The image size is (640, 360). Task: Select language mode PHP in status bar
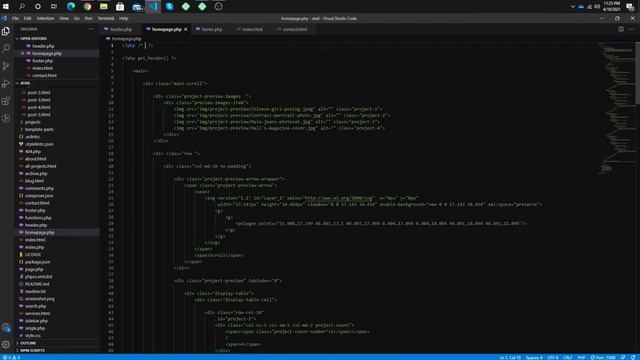[581, 357]
